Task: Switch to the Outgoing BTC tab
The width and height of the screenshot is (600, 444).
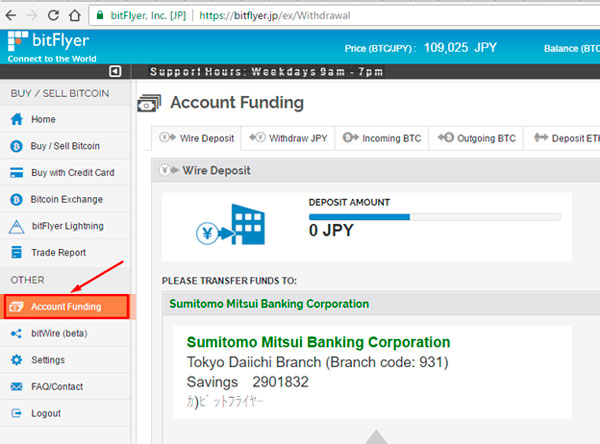Action: pyautogui.click(x=476, y=138)
